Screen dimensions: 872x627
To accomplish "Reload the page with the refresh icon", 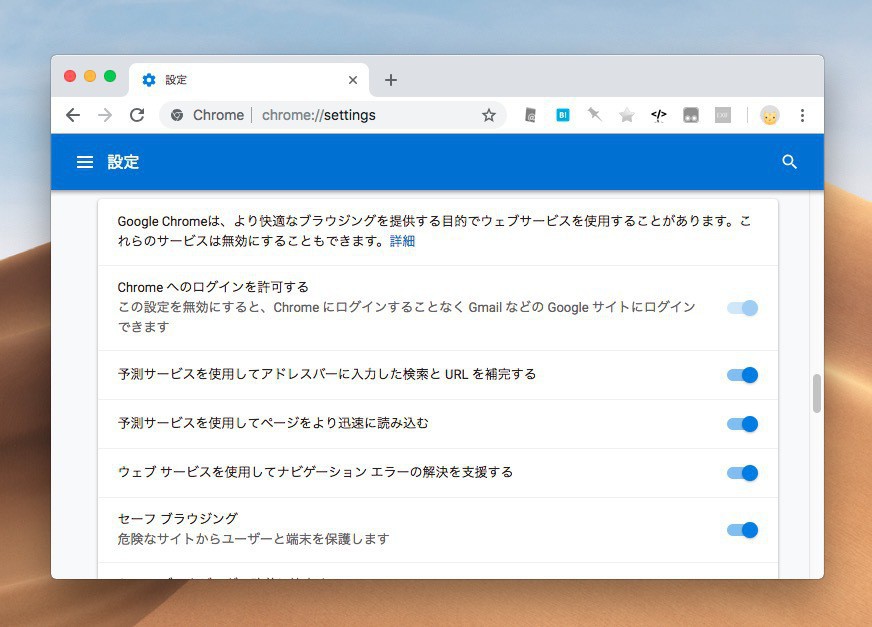I will [x=137, y=115].
